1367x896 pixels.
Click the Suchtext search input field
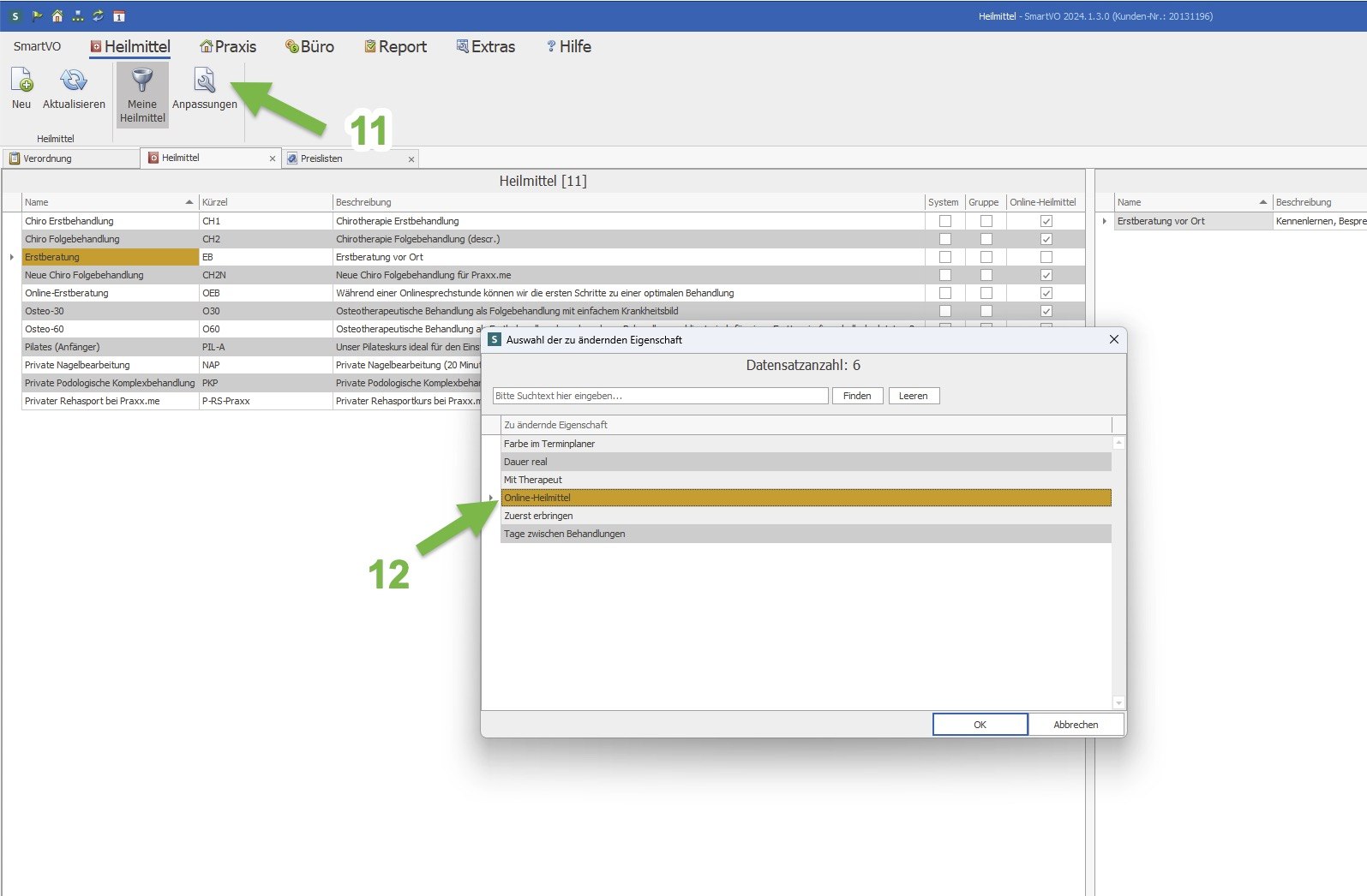660,396
